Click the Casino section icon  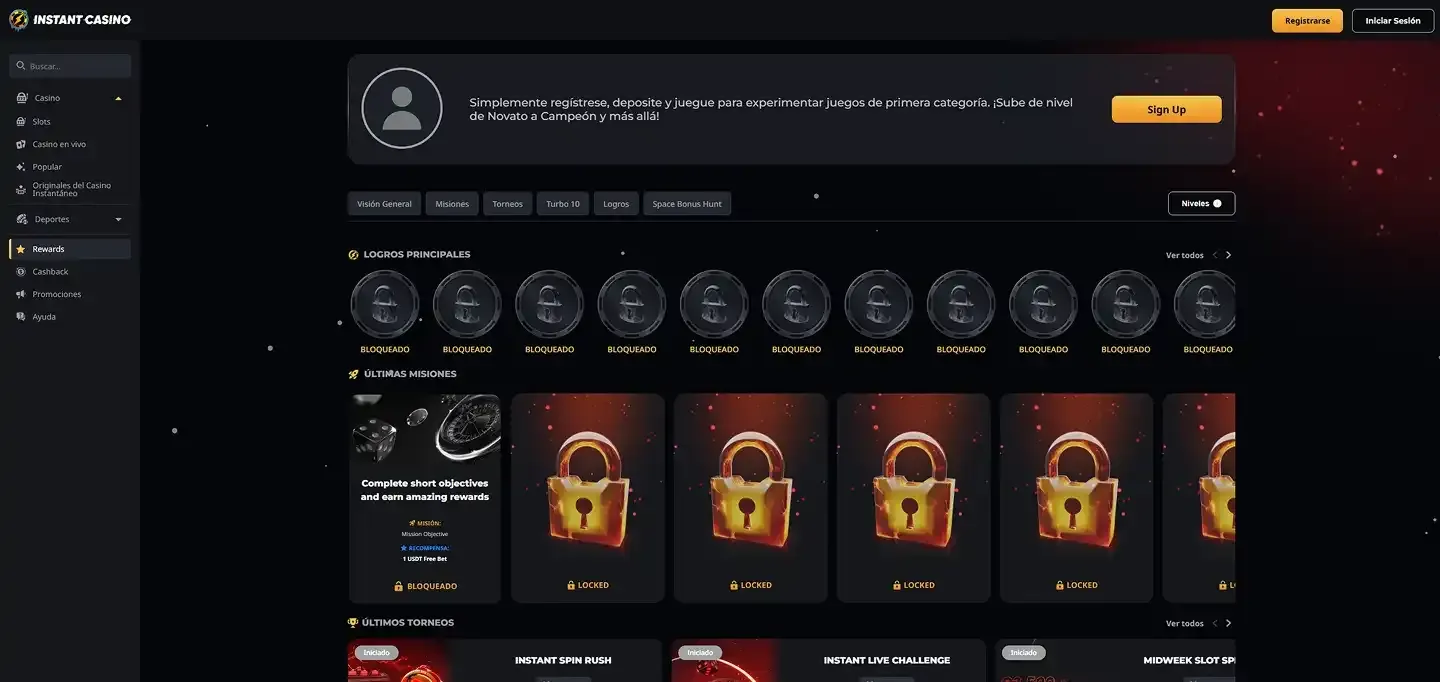pyautogui.click(x=22, y=98)
